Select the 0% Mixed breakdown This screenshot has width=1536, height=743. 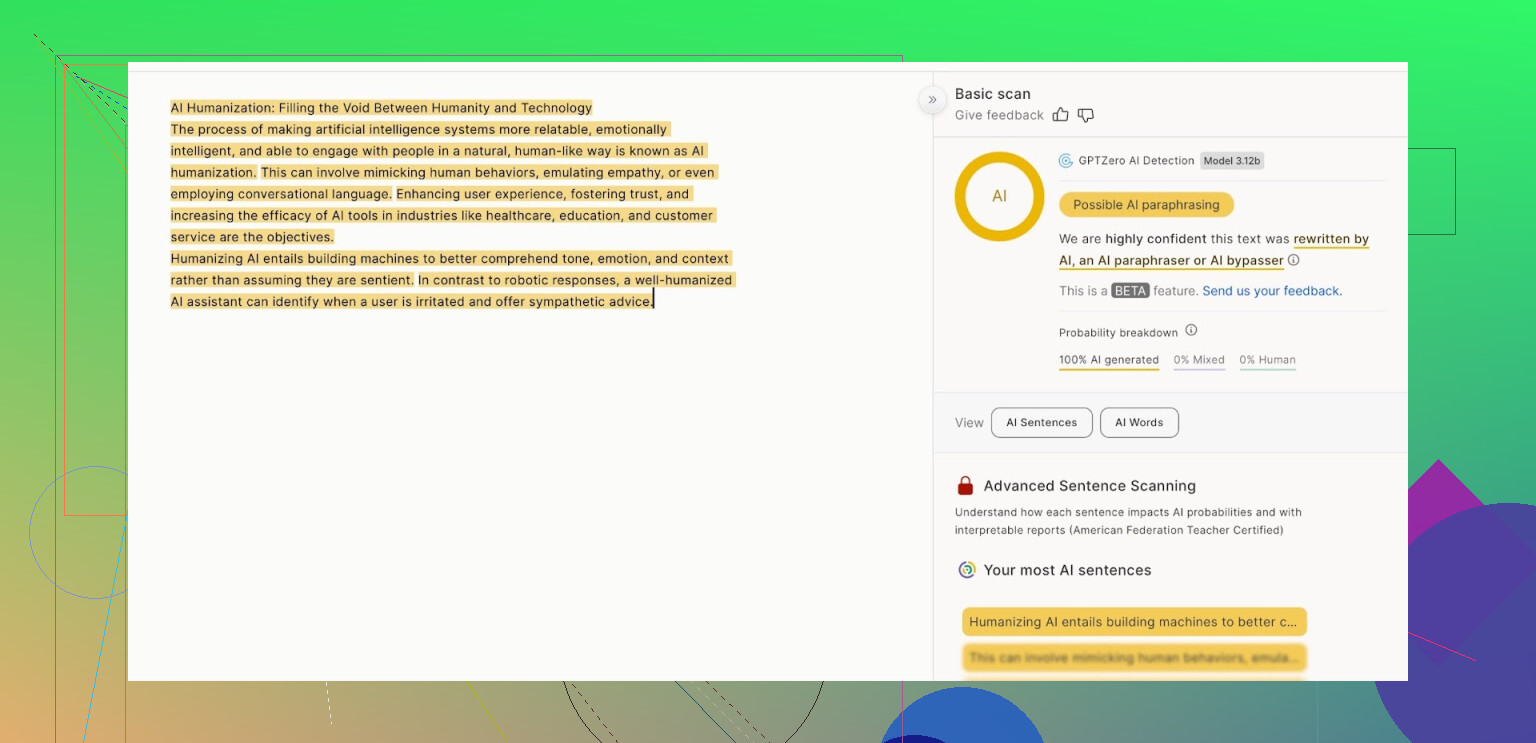tap(1199, 360)
